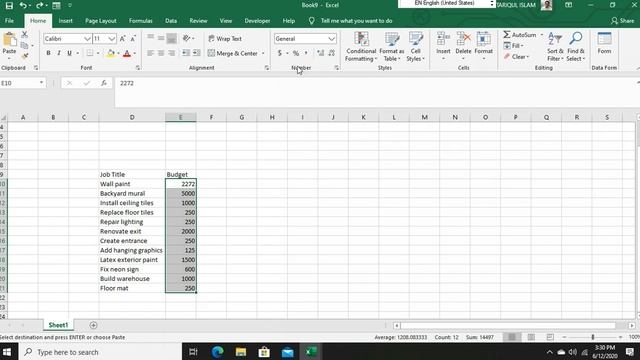The image size is (640, 360).
Task: Switch to the Review tab
Action: pos(198,21)
